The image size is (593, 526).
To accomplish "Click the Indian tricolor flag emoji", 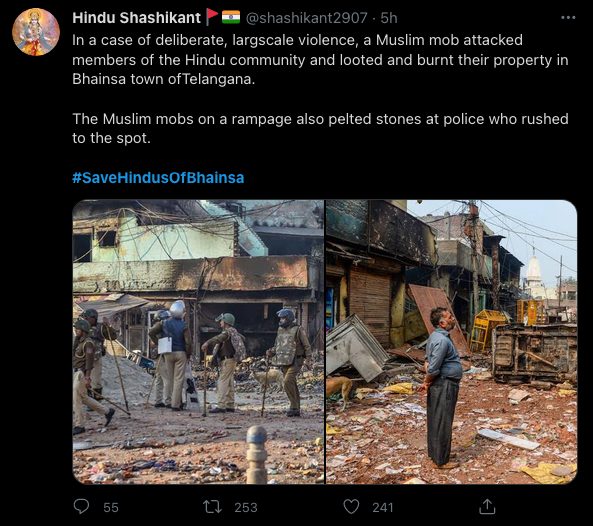I will (x=231, y=17).
